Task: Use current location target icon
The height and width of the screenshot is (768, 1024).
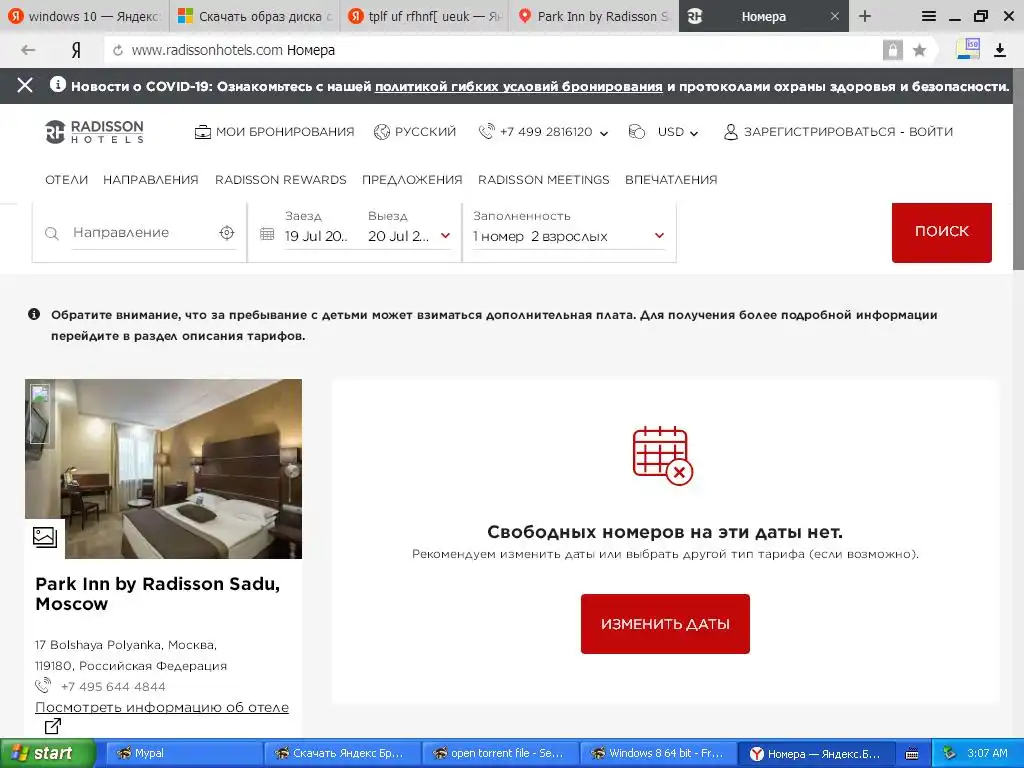Action: click(227, 232)
